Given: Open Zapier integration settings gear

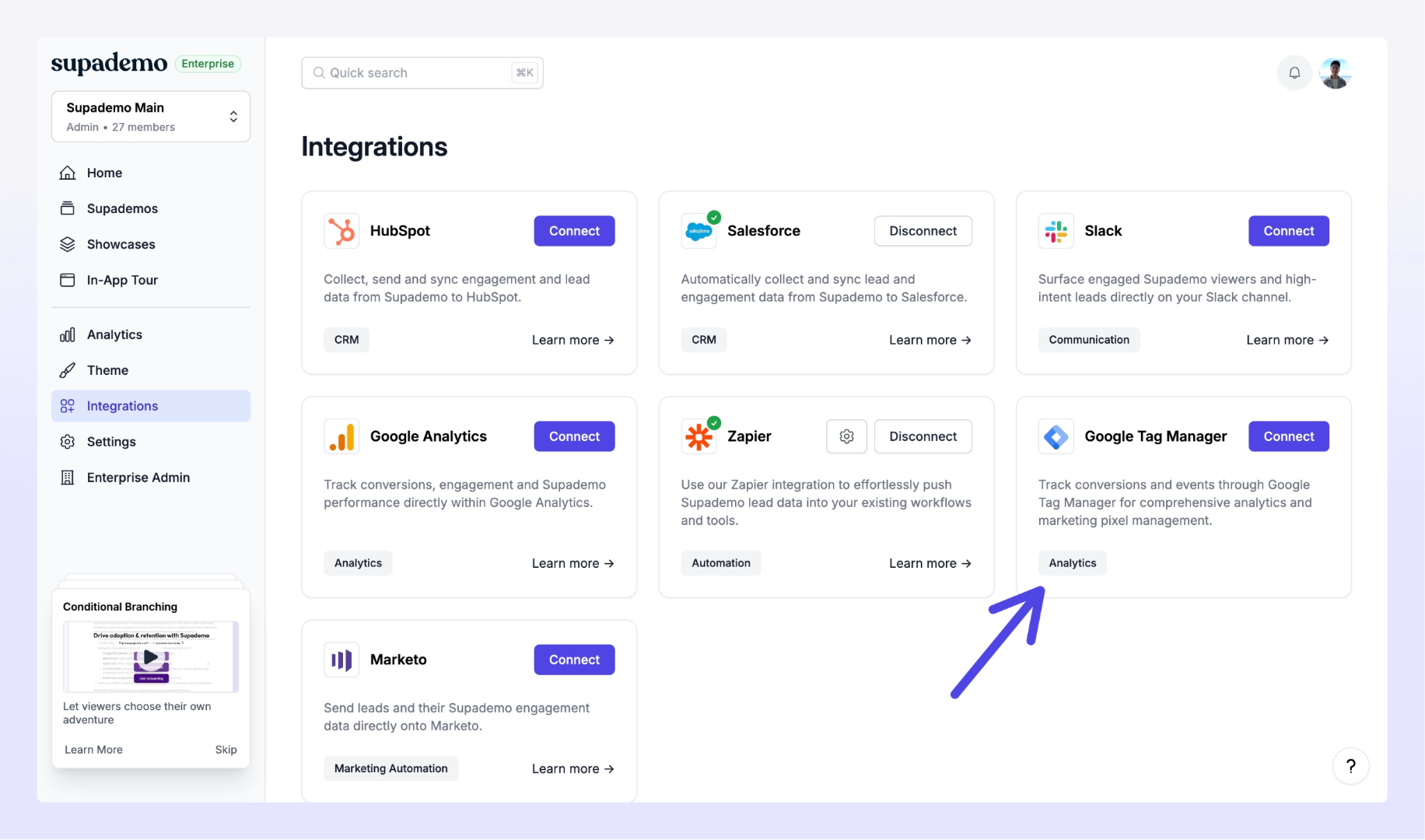Looking at the screenshot, I should coord(846,436).
